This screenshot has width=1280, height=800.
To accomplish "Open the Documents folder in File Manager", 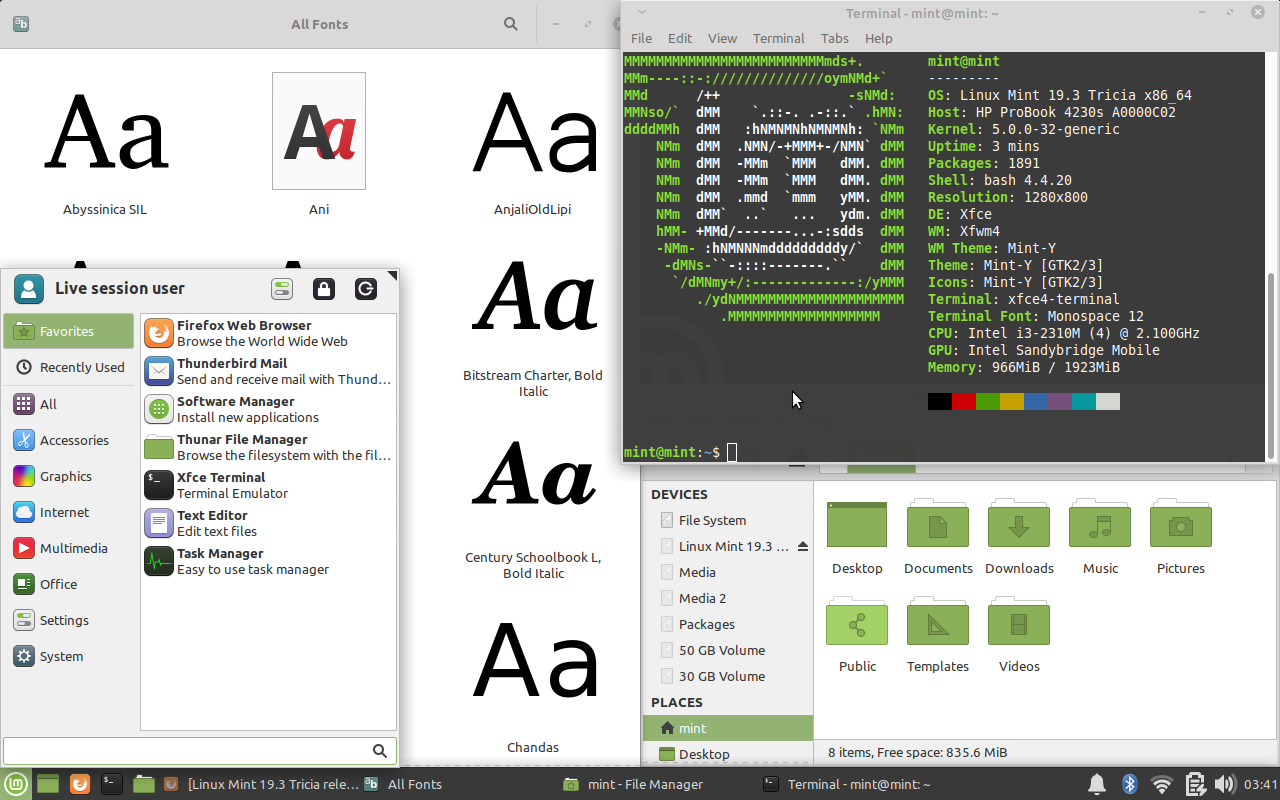I will pyautogui.click(x=938, y=538).
